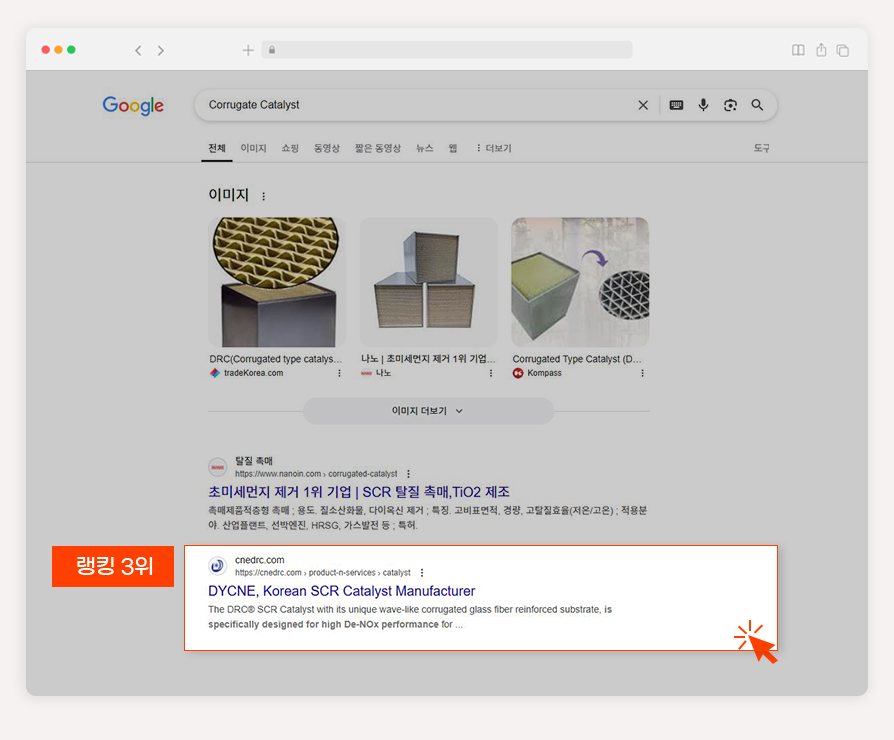The image size is (894, 740).
Task: Open options dots for Kompass image
Action: (x=643, y=373)
